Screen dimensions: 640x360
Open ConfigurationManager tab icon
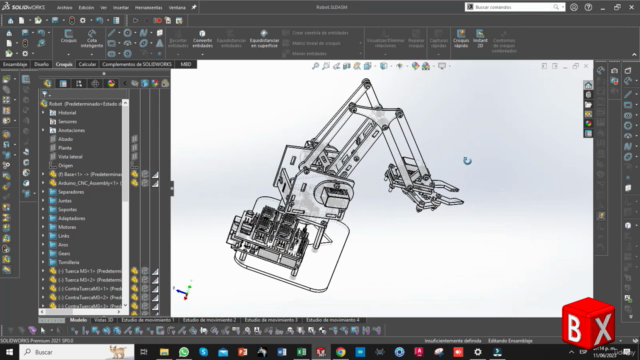[79, 83]
